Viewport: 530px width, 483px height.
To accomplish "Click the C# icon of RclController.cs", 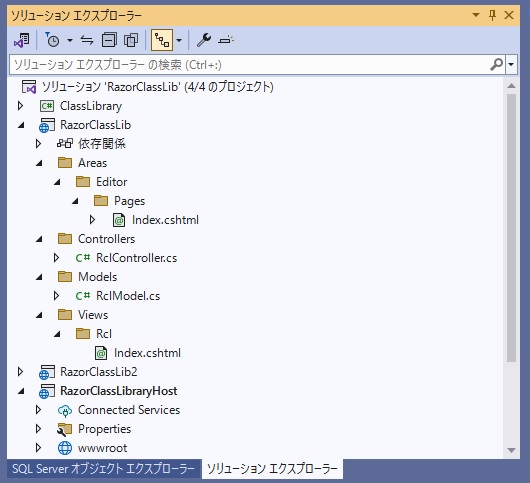I will click(83, 258).
